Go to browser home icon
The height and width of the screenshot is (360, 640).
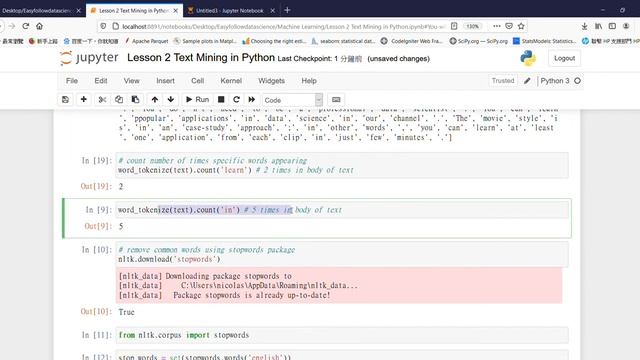(39, 26)
